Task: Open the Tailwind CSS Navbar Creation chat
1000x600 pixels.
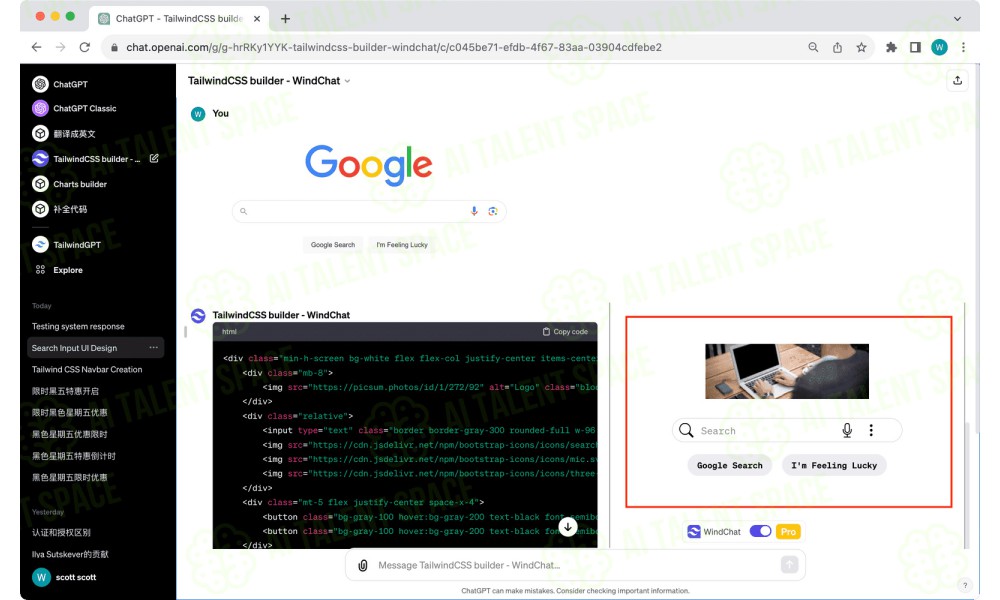Action: pos(87,369)
